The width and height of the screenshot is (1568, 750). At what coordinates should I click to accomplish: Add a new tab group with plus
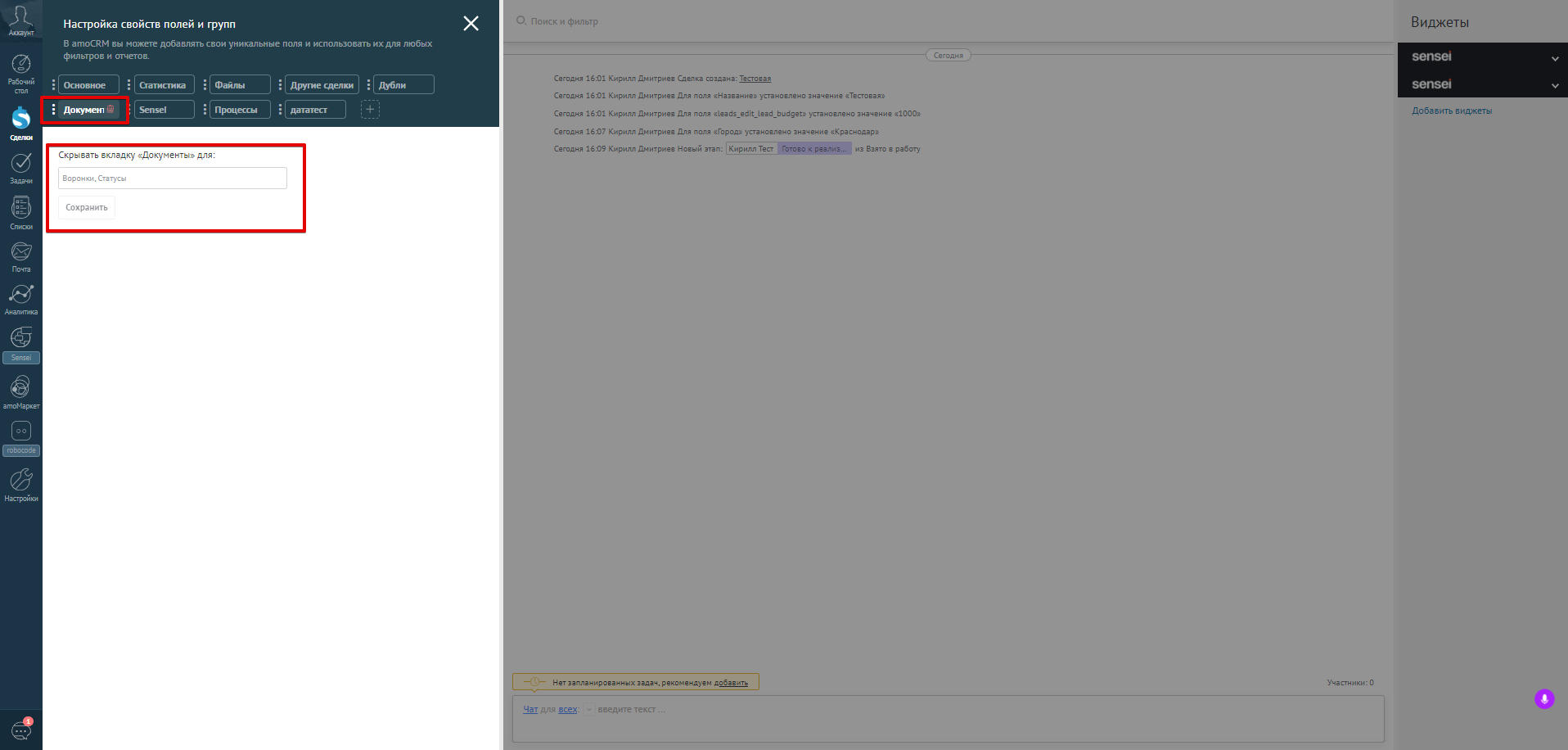coord(370,109)
